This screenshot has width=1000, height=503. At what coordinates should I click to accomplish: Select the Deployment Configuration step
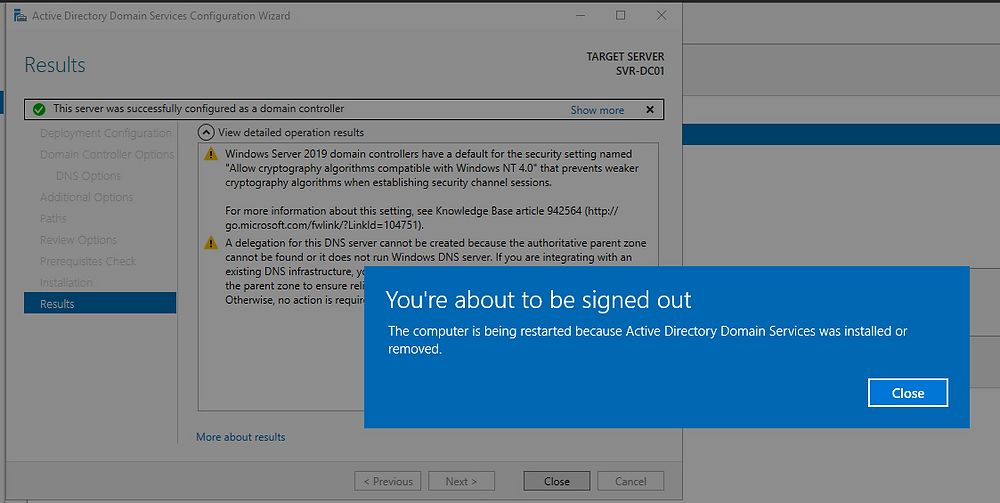coord(106,133)
